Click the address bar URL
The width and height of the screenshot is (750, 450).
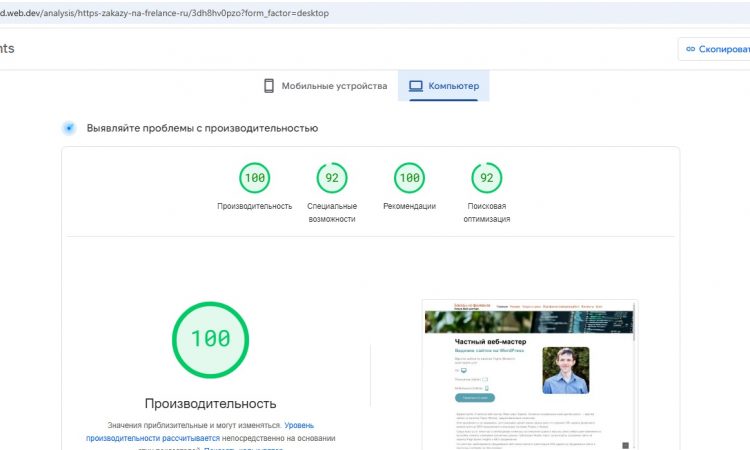pyautogui.click(x=165, y=13)
